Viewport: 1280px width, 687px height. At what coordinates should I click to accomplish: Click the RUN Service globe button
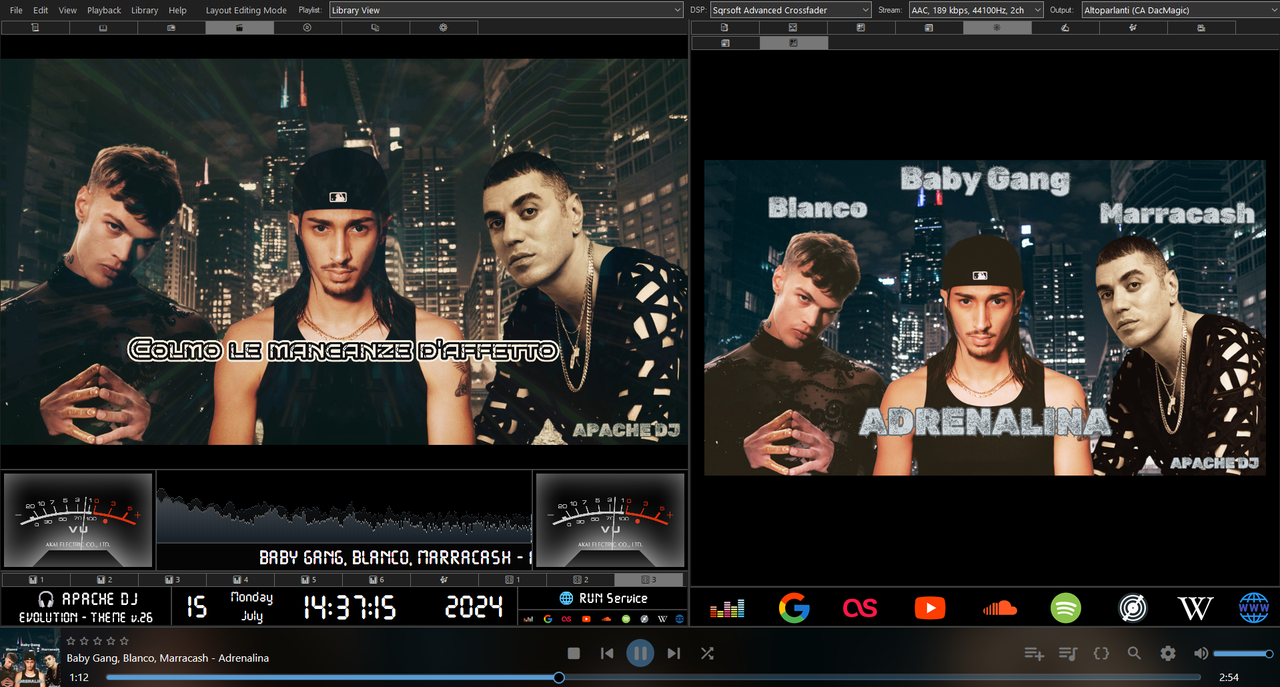(x=603, y=598)
